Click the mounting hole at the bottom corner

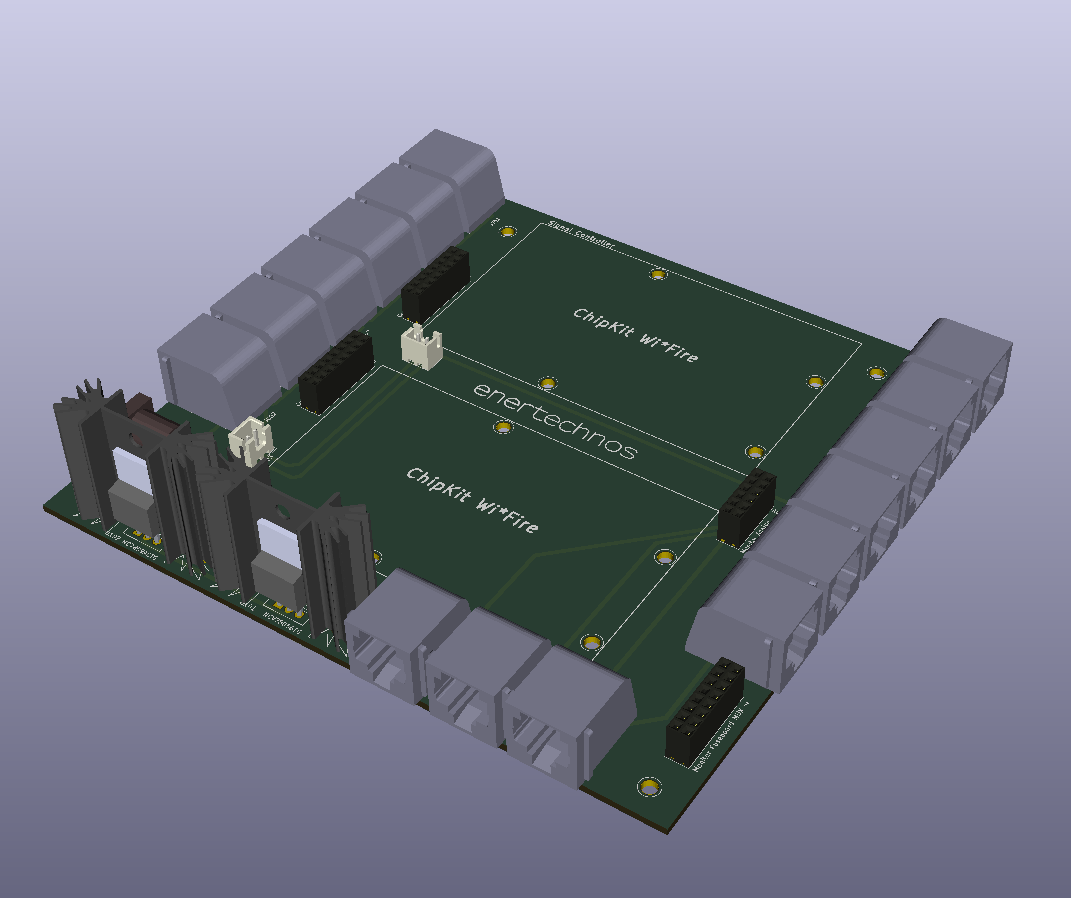point(650,787)
